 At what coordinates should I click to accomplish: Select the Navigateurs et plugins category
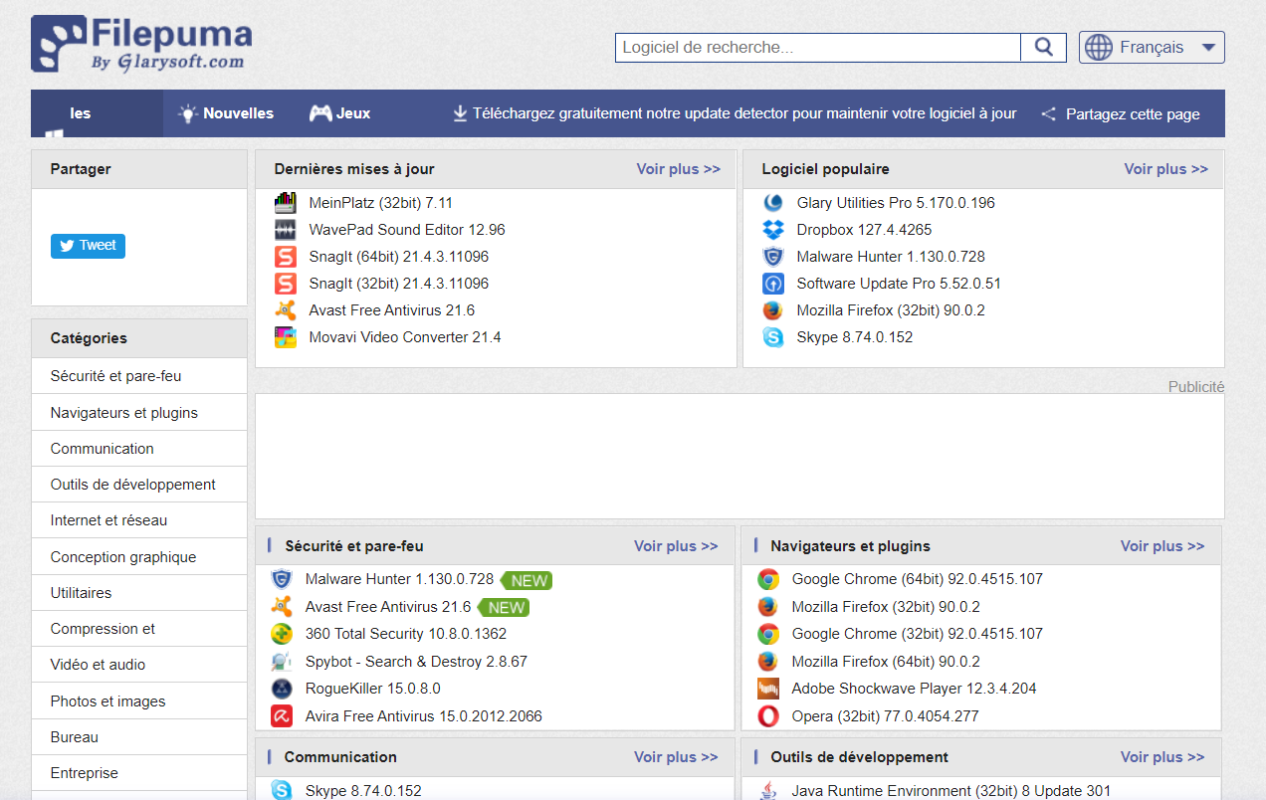(x=139, y=412)
